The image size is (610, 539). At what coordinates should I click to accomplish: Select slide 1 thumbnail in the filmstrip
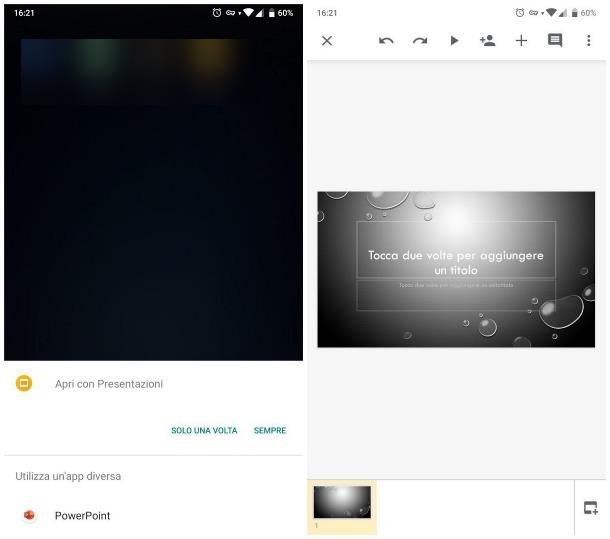click(x=342, y=502)
